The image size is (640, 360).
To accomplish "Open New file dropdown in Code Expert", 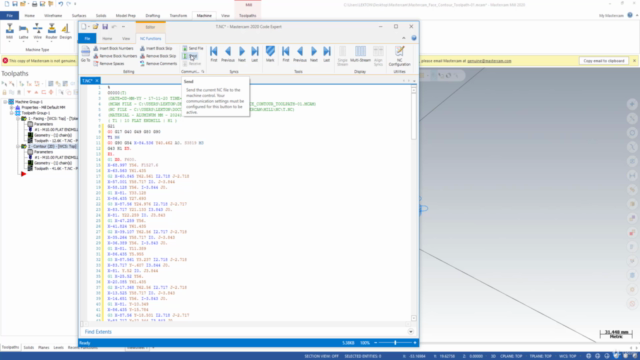I will point(89,27).
